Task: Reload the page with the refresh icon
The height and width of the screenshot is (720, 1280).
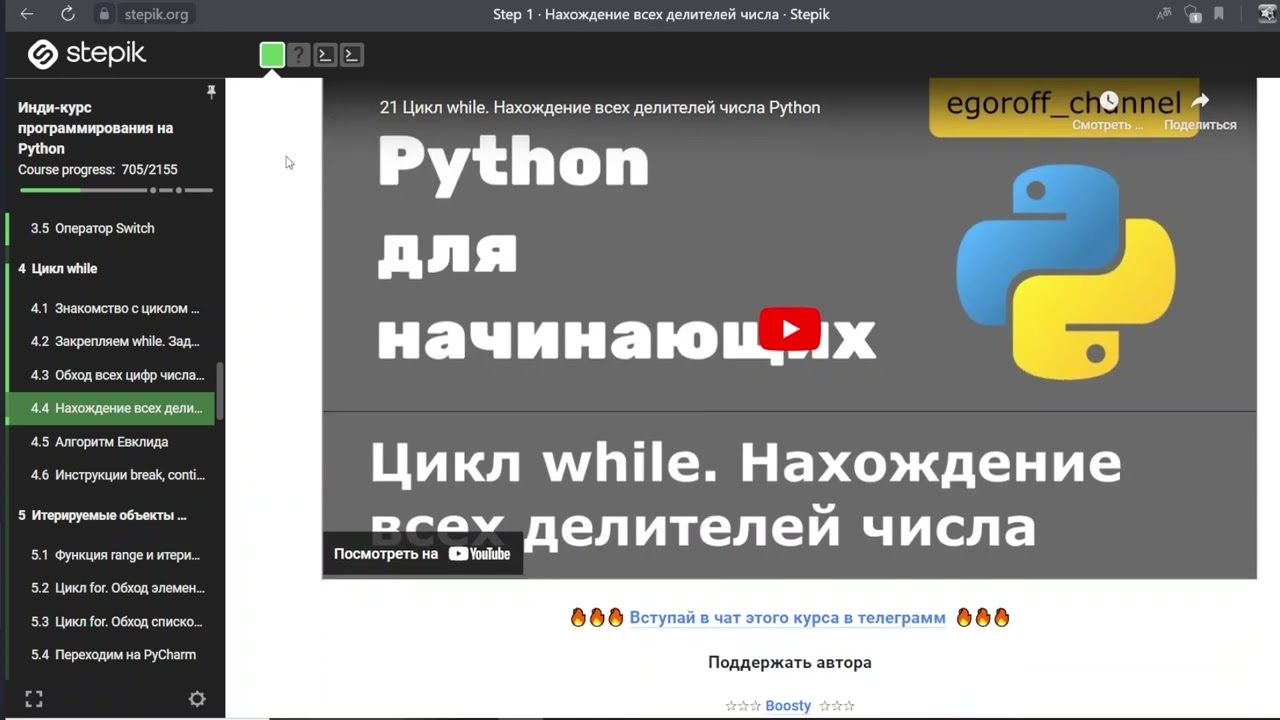Action: [x=68, y=14]
